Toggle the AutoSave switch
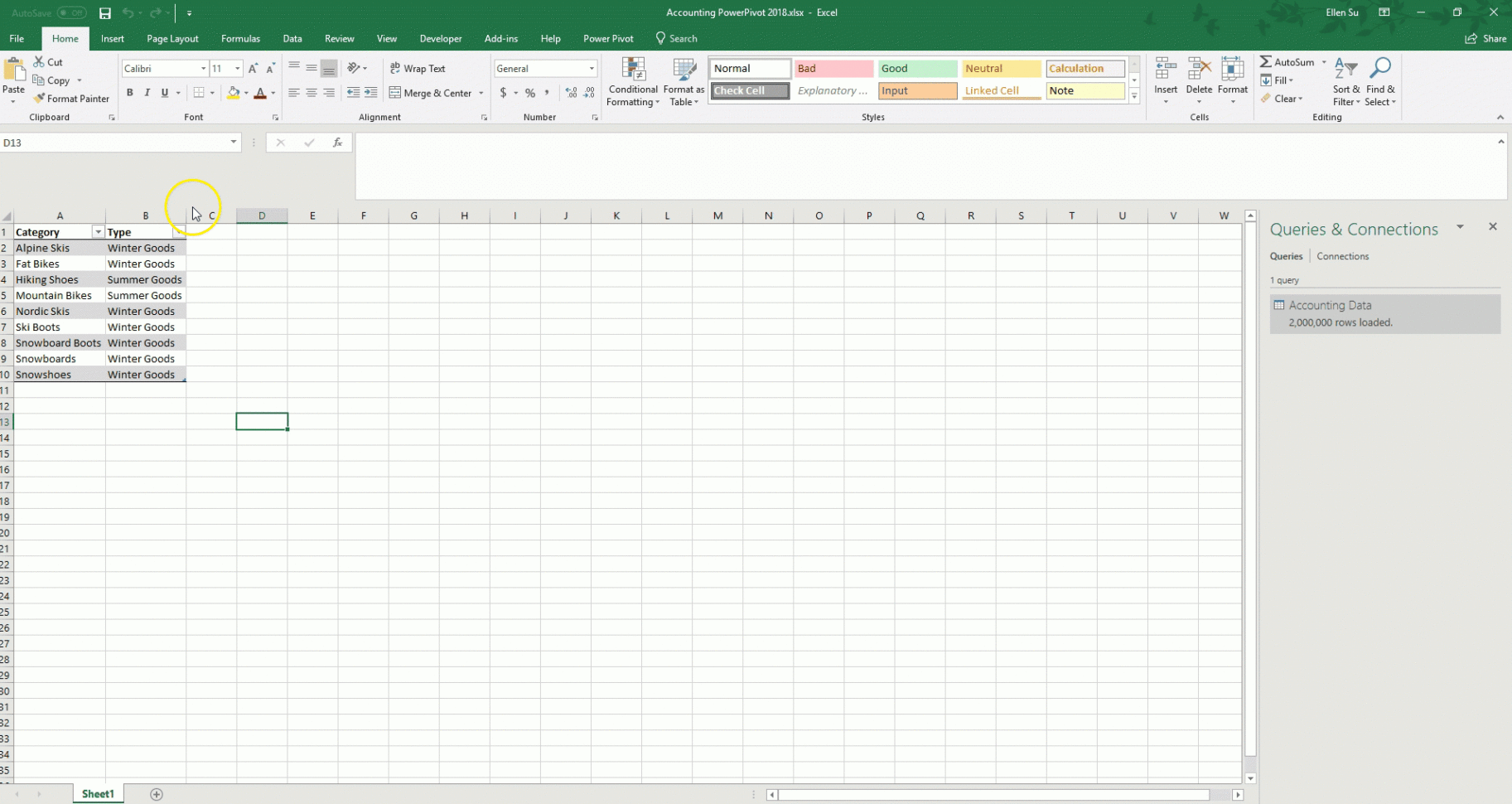1512x804 pixels. [71, 12]
